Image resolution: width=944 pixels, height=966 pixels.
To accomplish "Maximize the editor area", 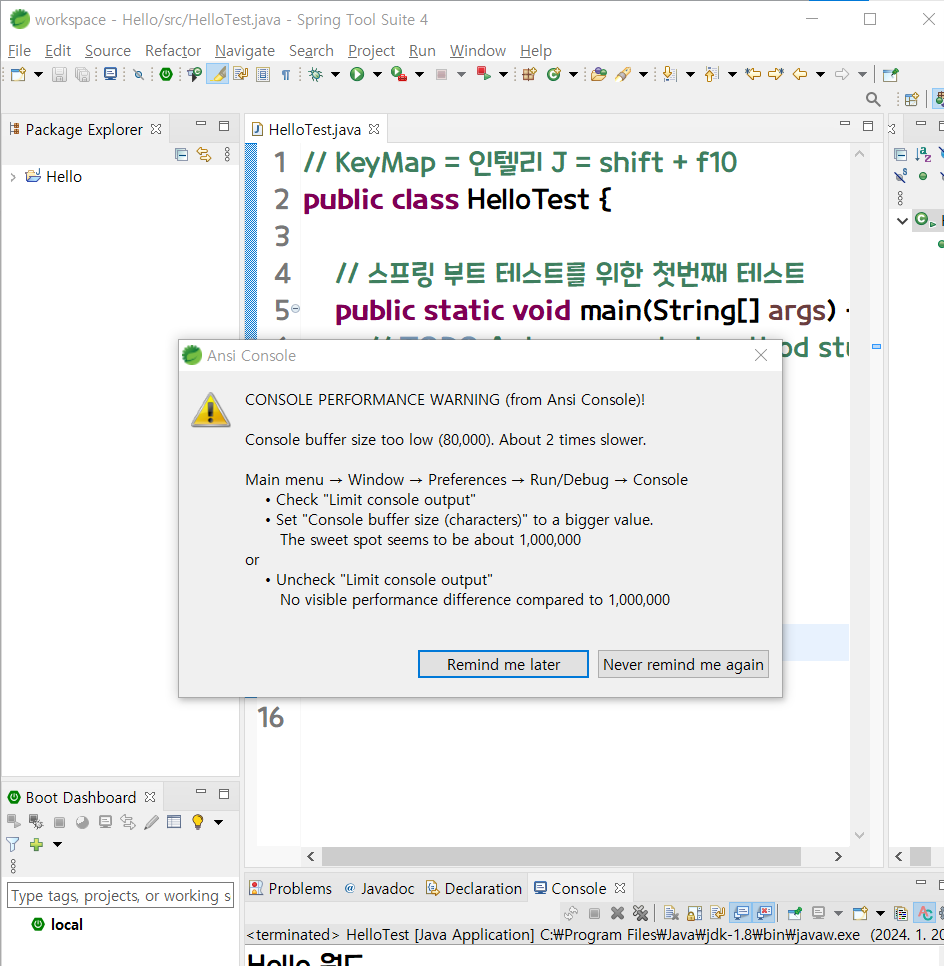I will (x=868, y=126).
